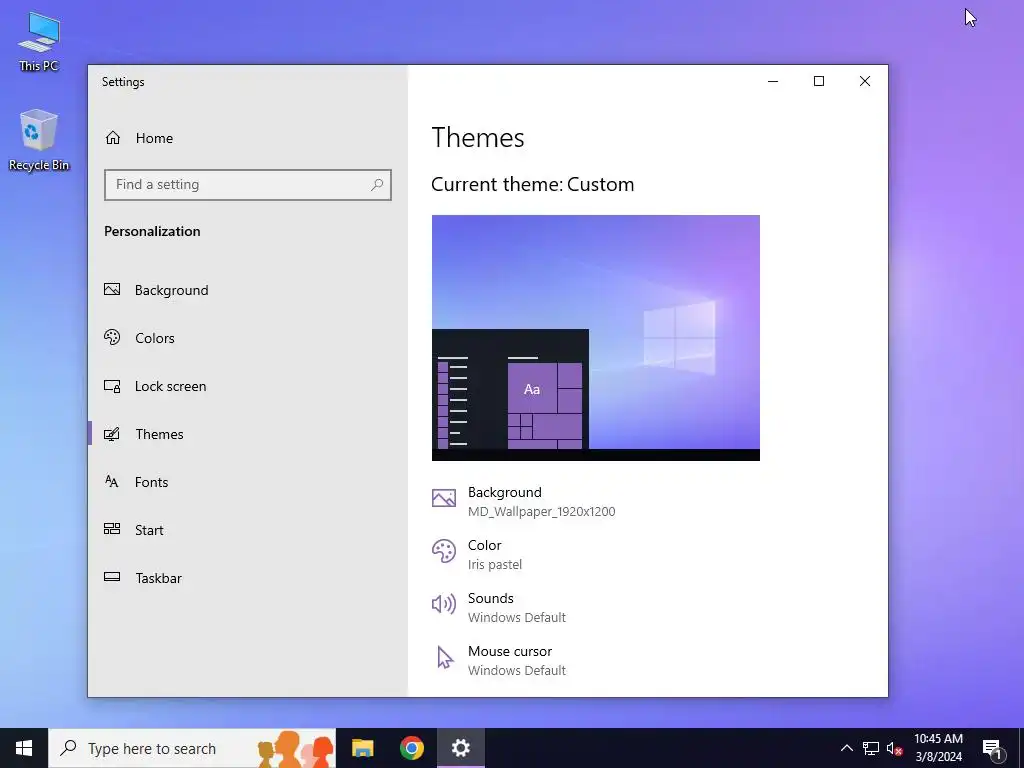This screenshot has height=768, width=1024.
Task: Click the taskbar search box
Action: pyautogui.click(x=191, y=748)
